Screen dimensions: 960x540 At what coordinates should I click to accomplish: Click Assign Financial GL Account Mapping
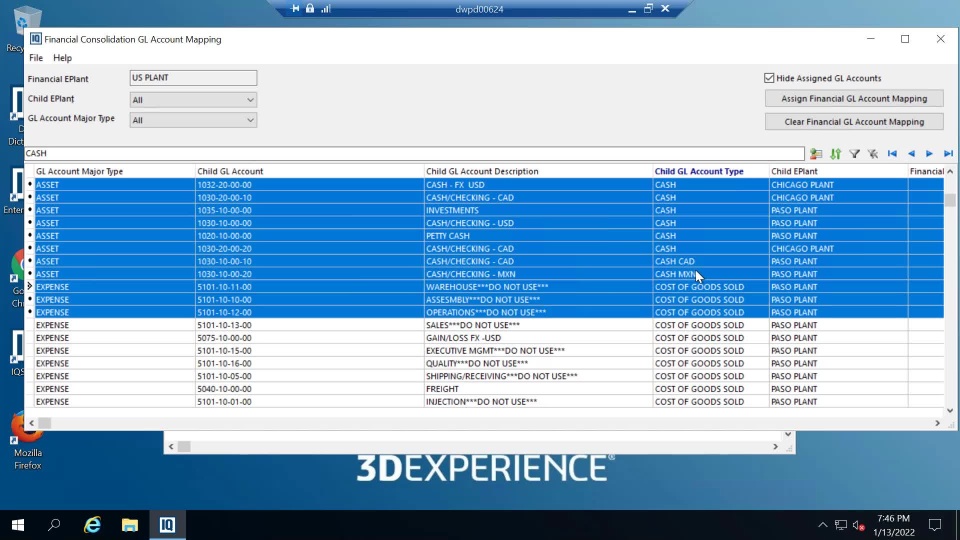coord(854,99)
